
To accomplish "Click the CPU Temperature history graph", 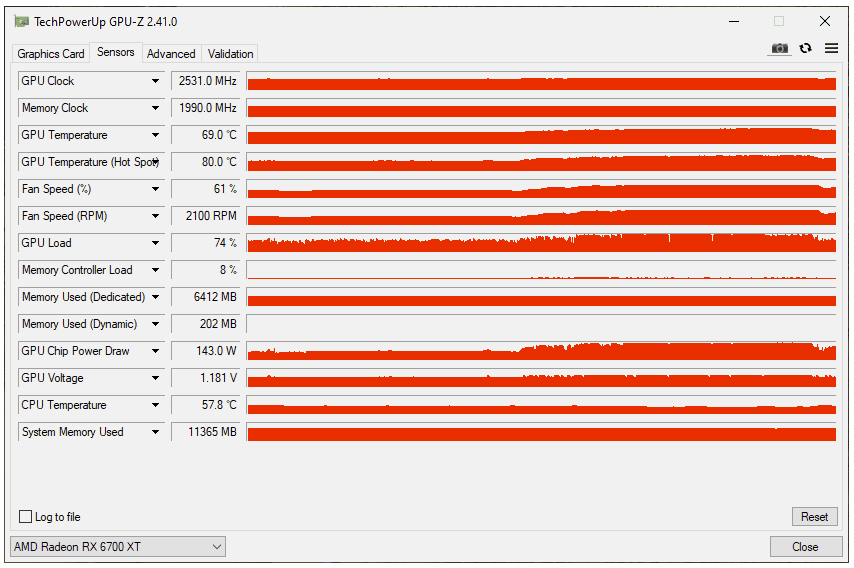I will click(541, 405).
